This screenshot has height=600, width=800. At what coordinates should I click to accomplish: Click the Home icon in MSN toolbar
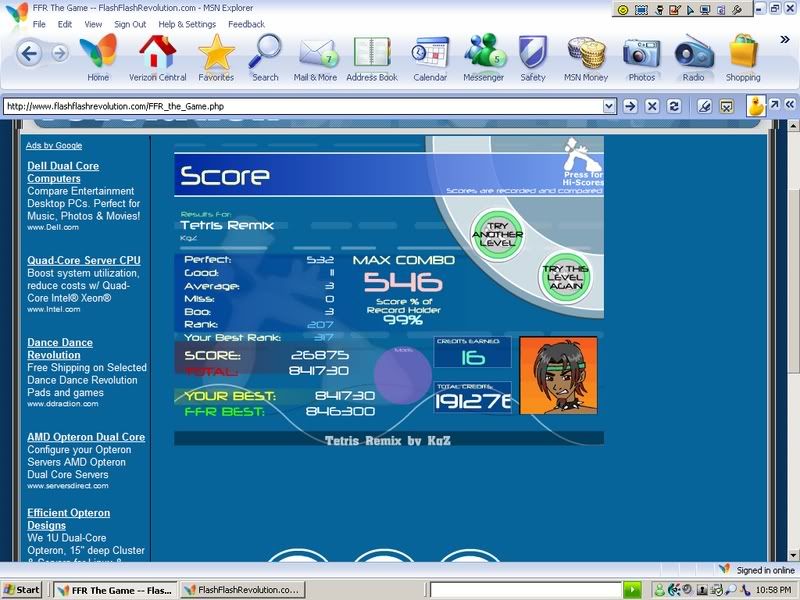[x=98, y=54]
